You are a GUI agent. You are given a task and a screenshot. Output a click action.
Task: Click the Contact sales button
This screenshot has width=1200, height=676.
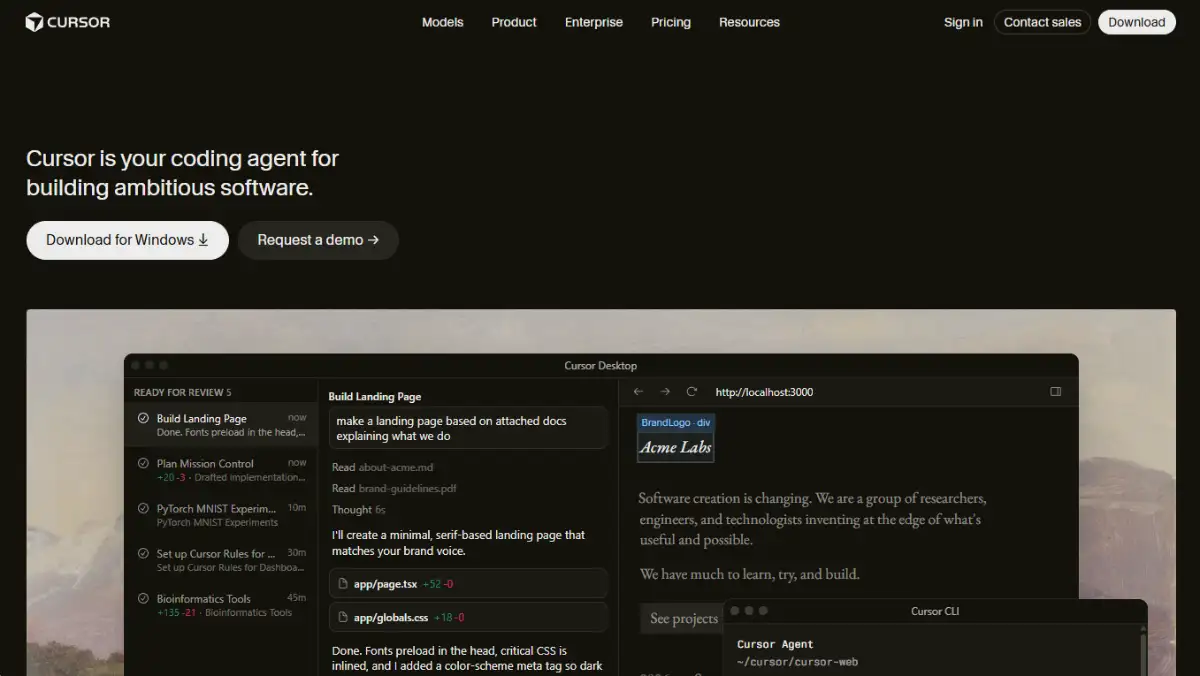coord(1042,22)
